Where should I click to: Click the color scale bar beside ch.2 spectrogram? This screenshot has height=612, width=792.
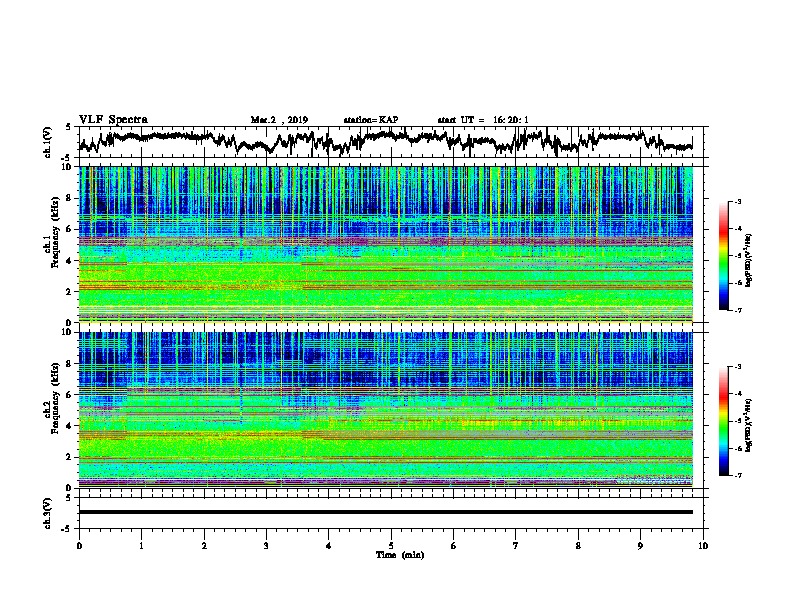point(723,421)
